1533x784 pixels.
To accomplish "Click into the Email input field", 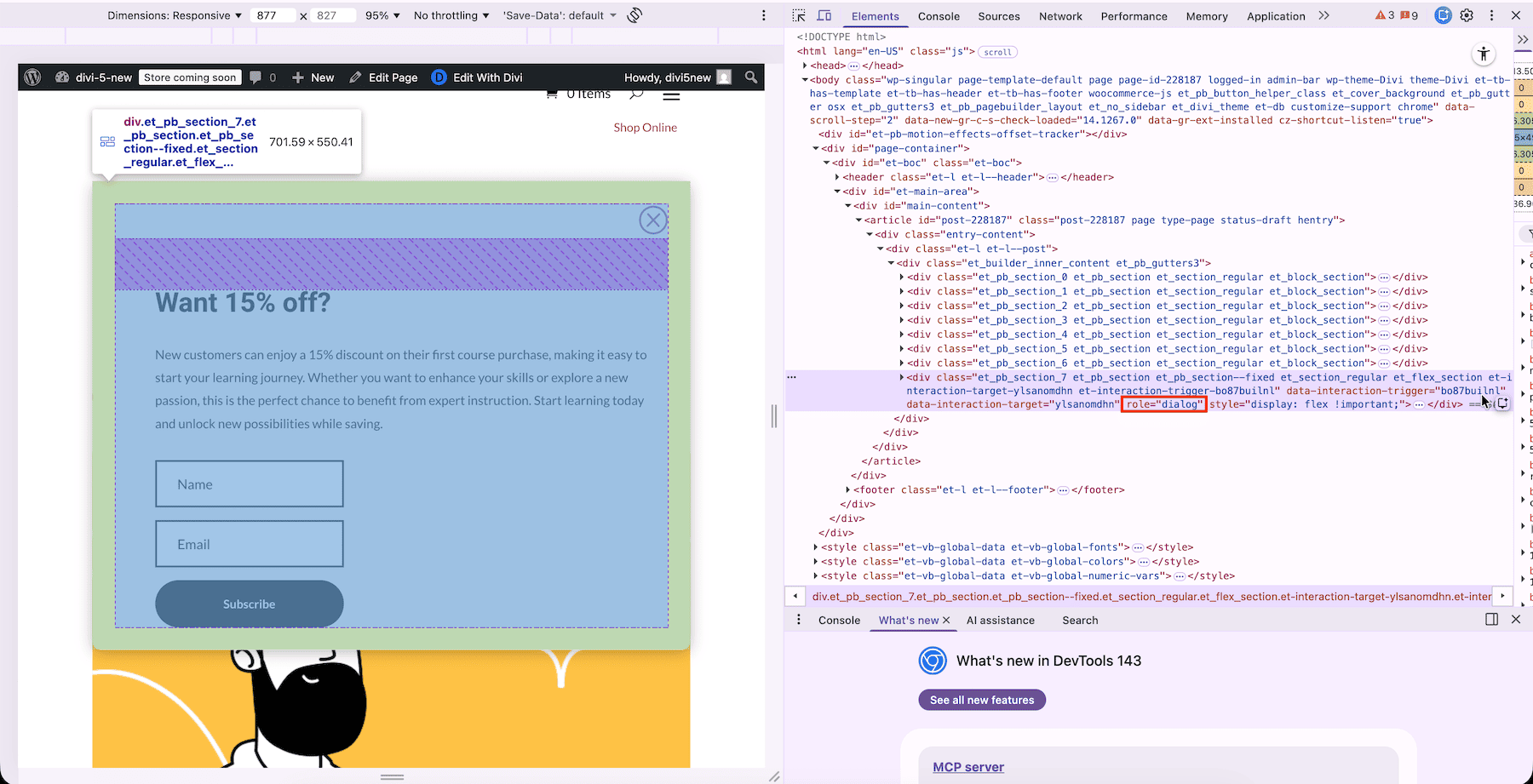I will point(249,544).
